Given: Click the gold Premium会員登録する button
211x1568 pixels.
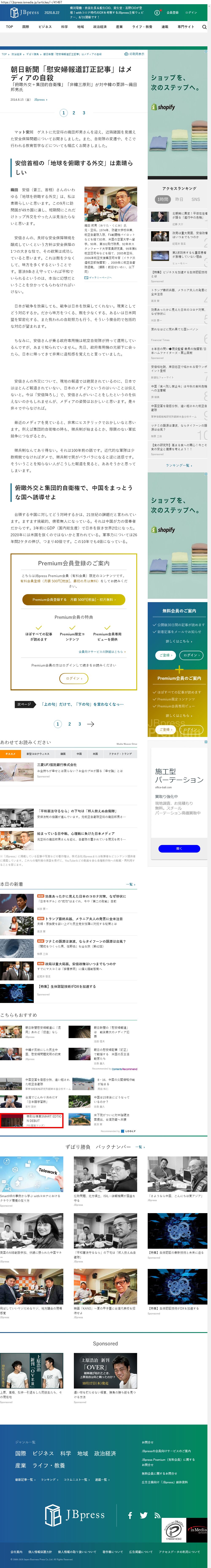Looking at the screenshot, I should coord(74,600).
